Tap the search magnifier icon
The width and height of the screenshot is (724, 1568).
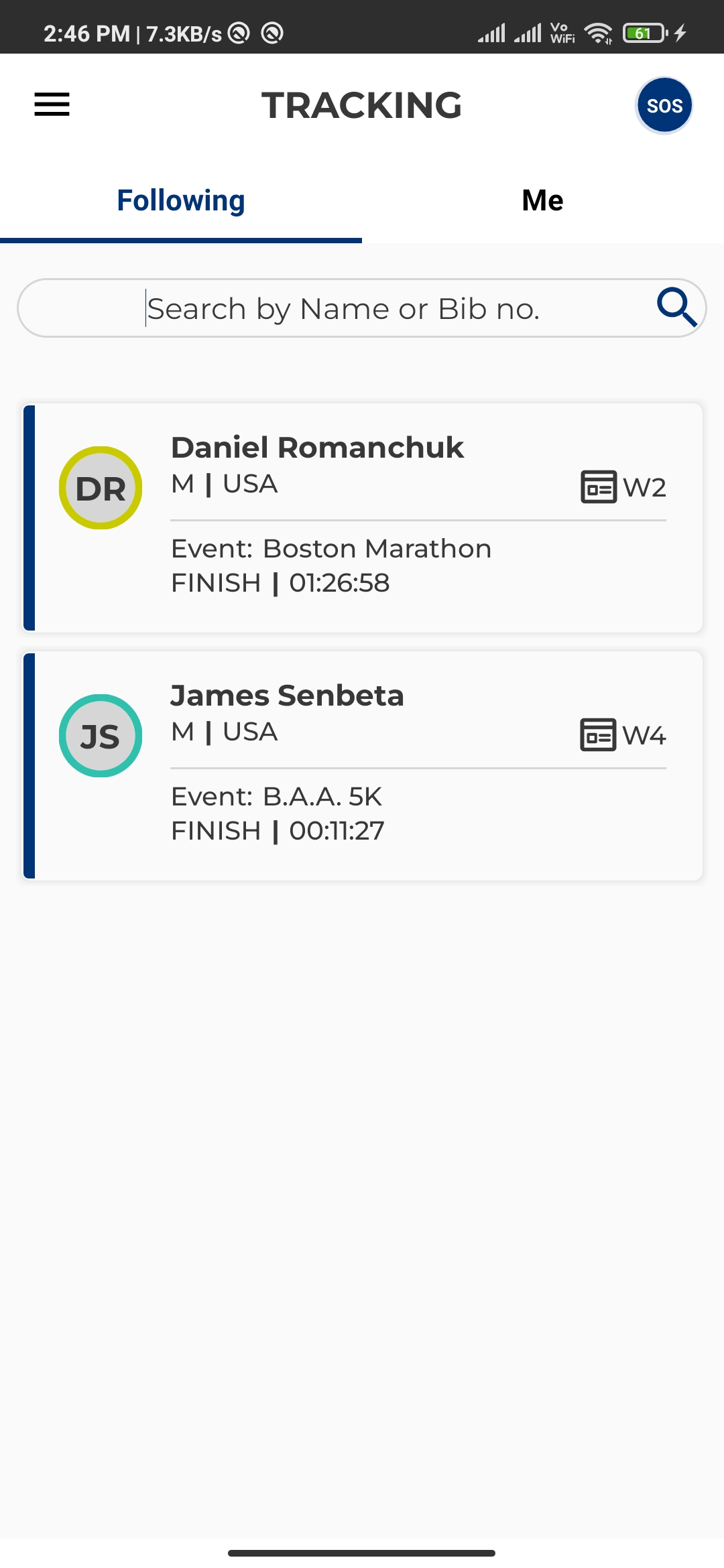676,307
